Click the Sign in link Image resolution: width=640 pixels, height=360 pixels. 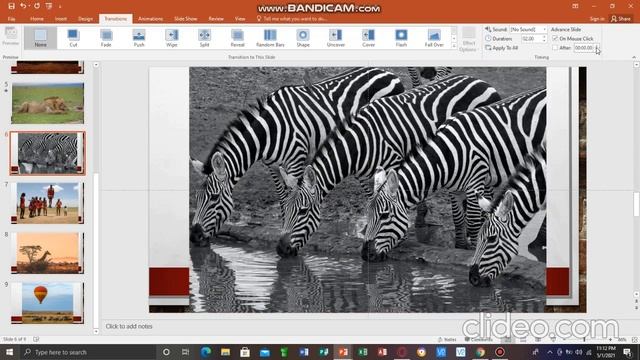597,19
